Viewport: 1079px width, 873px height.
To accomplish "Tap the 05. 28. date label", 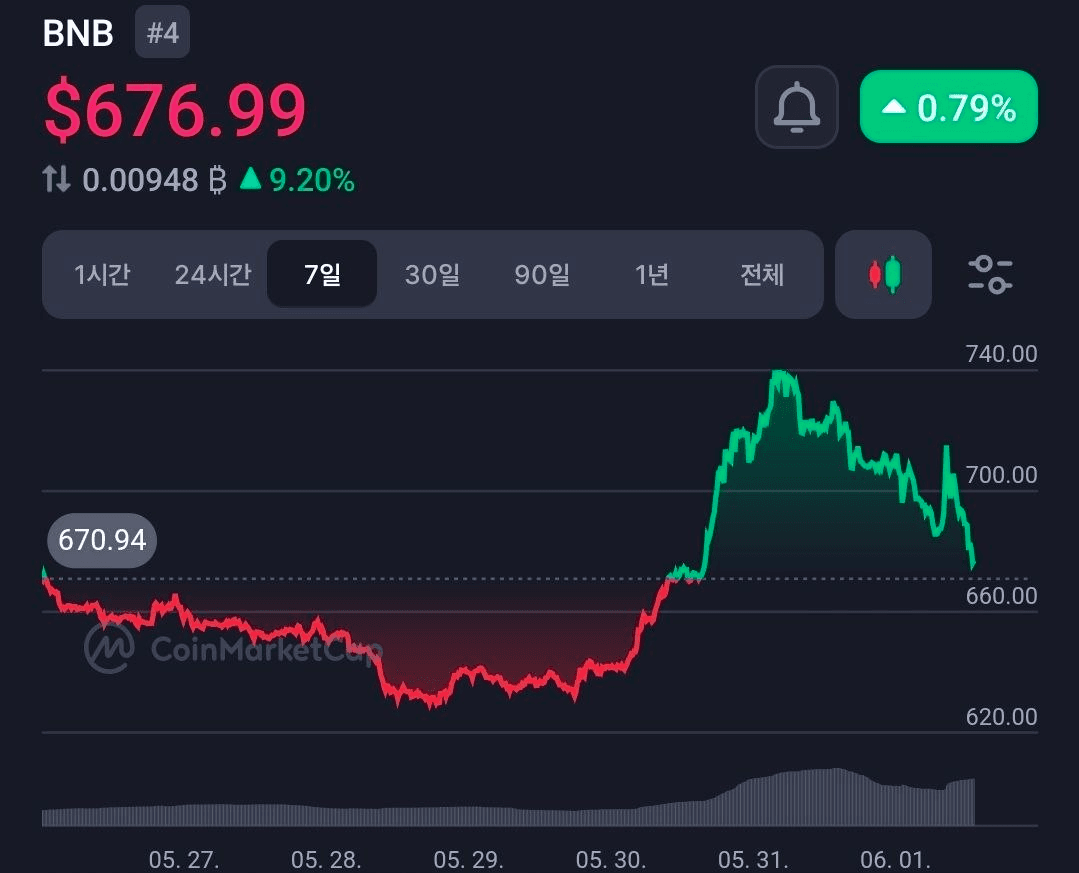I will 326,860.
